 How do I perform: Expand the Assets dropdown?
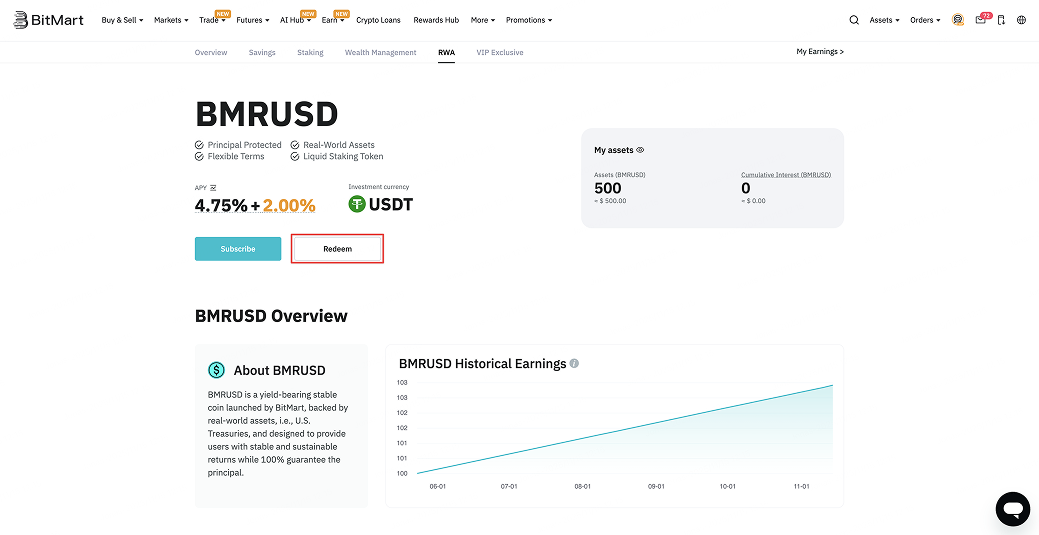[884, 20]
